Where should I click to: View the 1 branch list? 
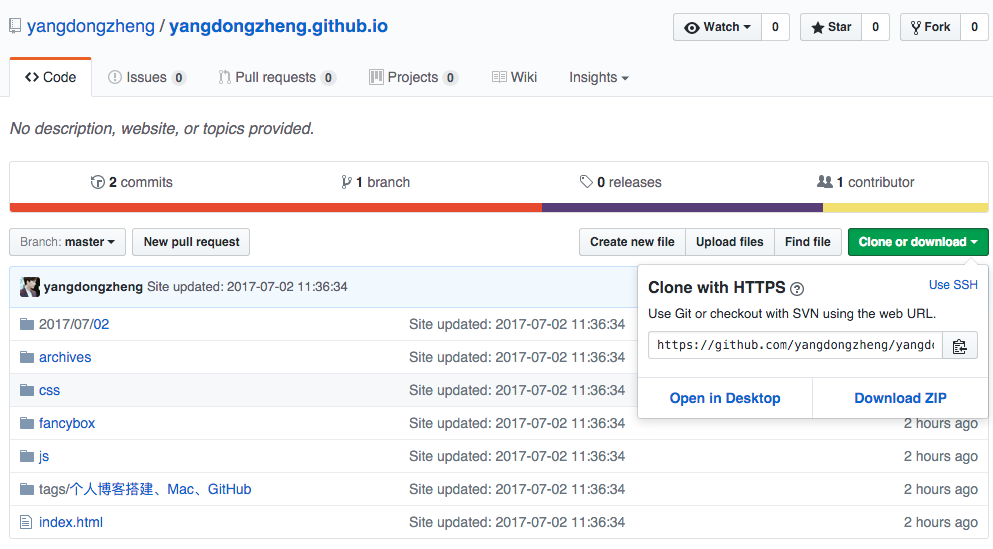pos(376,182)
